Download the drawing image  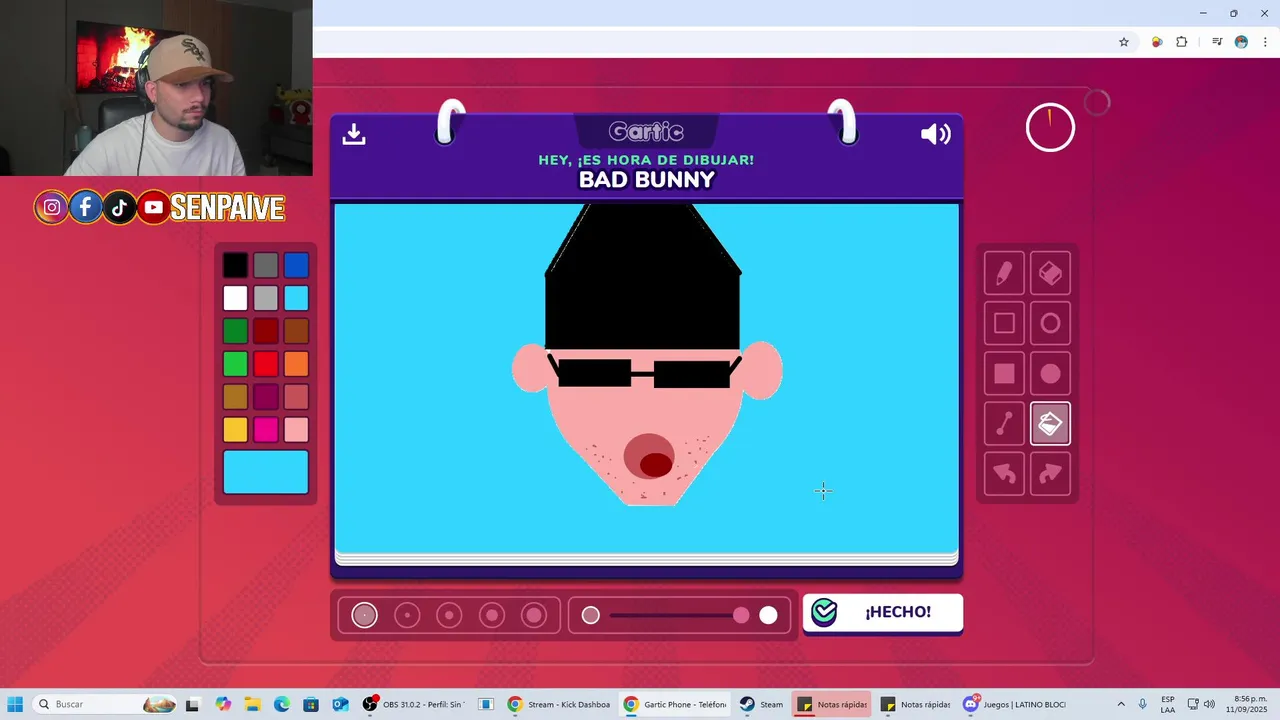(x=354, y=134)
